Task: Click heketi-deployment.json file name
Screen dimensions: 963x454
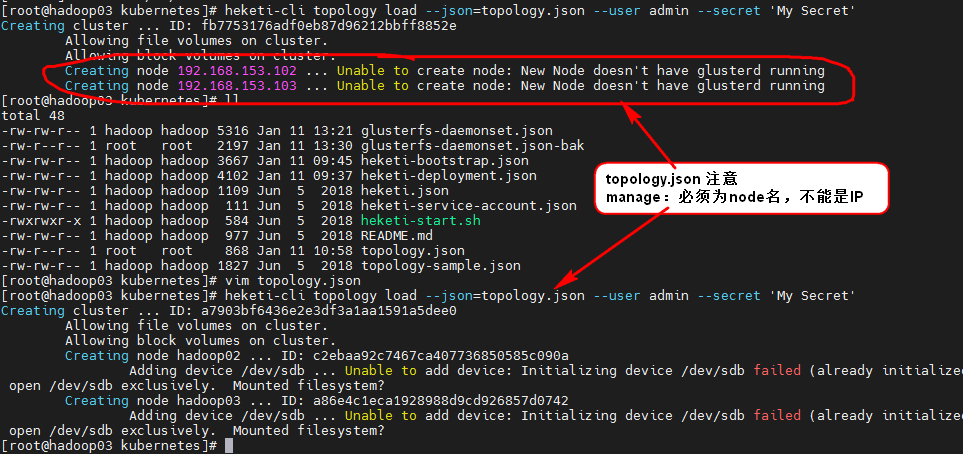Action: click(449, 176)
